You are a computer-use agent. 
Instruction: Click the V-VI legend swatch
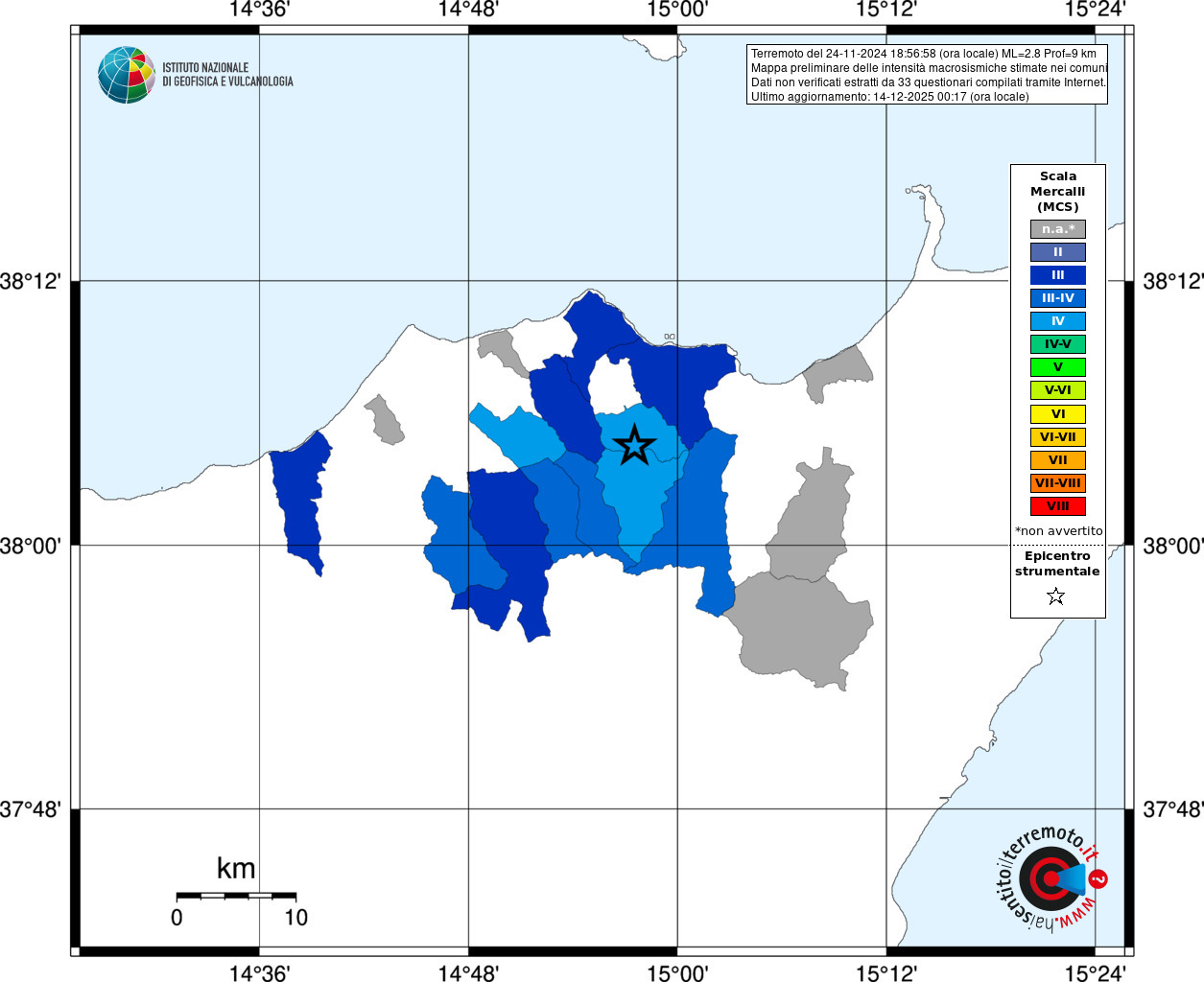pos(1058,390)
